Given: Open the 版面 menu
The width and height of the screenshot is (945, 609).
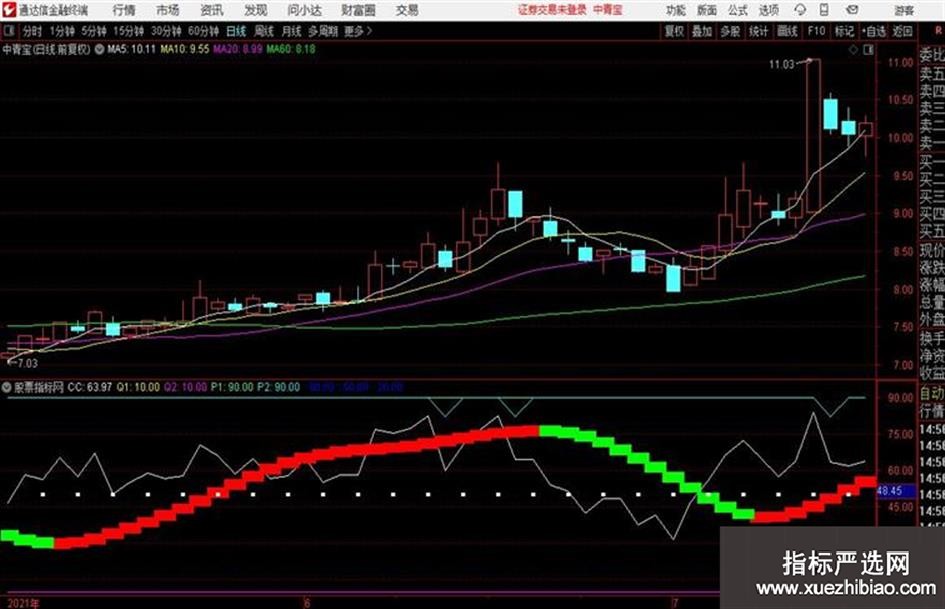Looking at the screenshot, I should pos(706,10).
